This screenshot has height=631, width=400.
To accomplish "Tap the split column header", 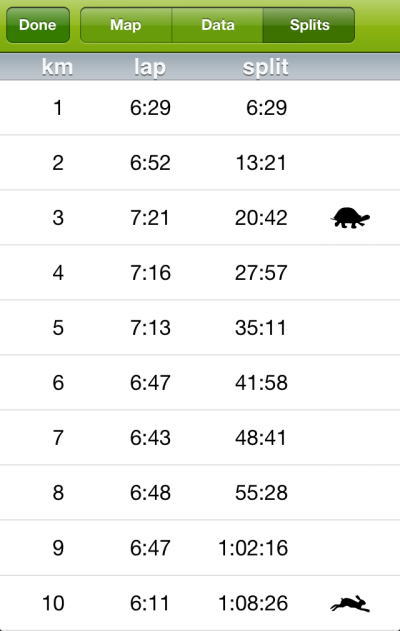I will (x=266, y=67).
